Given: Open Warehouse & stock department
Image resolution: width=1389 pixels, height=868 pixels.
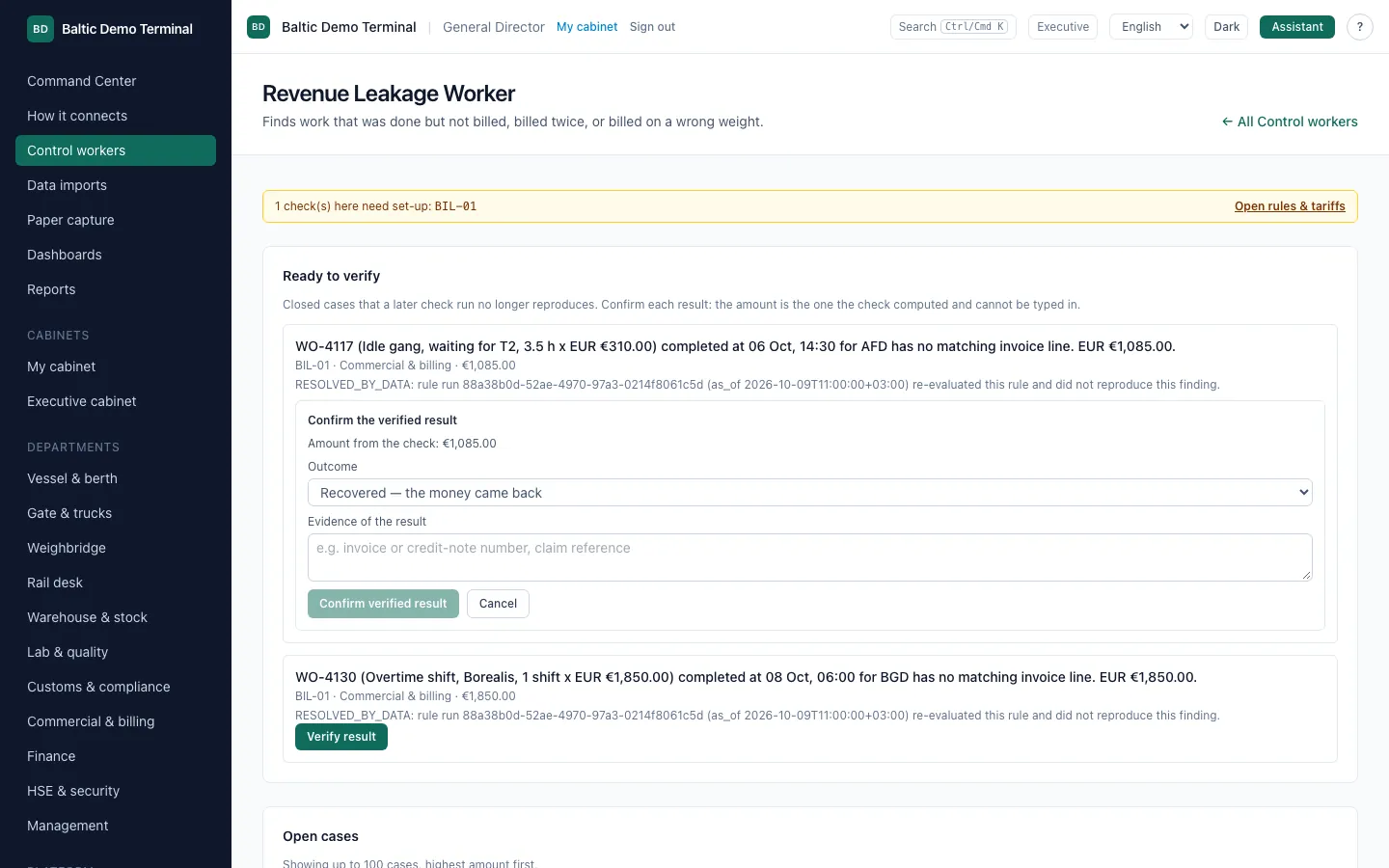Looking at the screenshot, I should coord(116,617).
